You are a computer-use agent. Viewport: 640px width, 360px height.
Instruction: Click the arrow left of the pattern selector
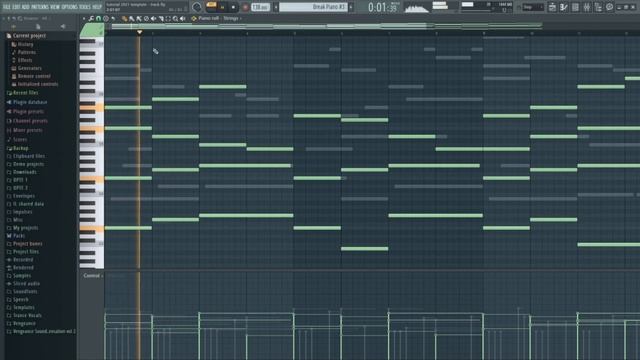coord(276,7)
